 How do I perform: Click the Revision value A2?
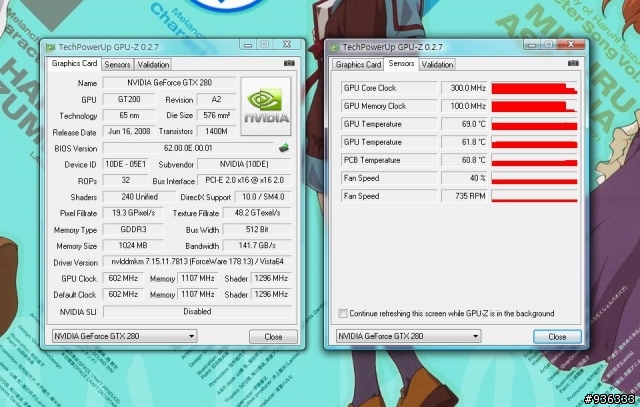pos(216,99)
